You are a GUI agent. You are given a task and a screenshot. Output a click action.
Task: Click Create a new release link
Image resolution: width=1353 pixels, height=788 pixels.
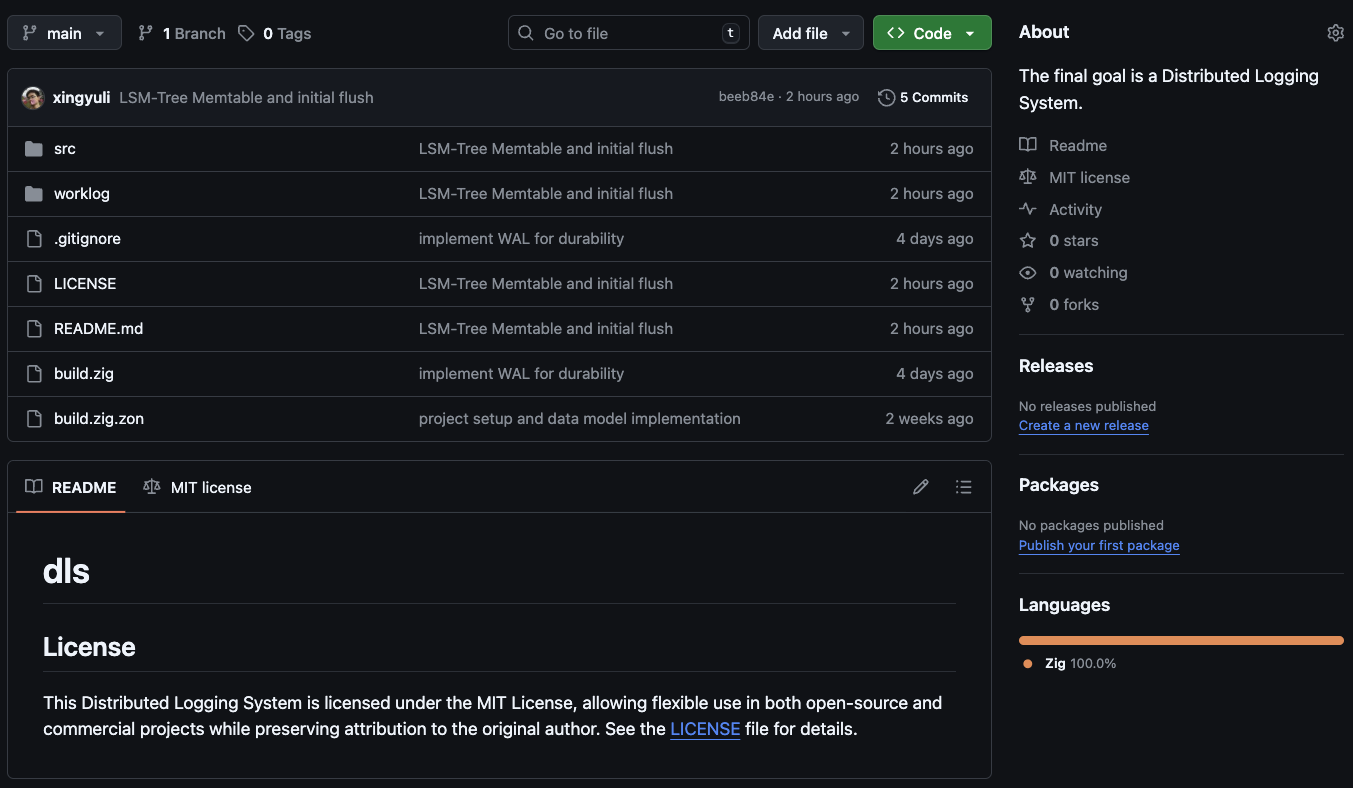tap(1083, 426)
